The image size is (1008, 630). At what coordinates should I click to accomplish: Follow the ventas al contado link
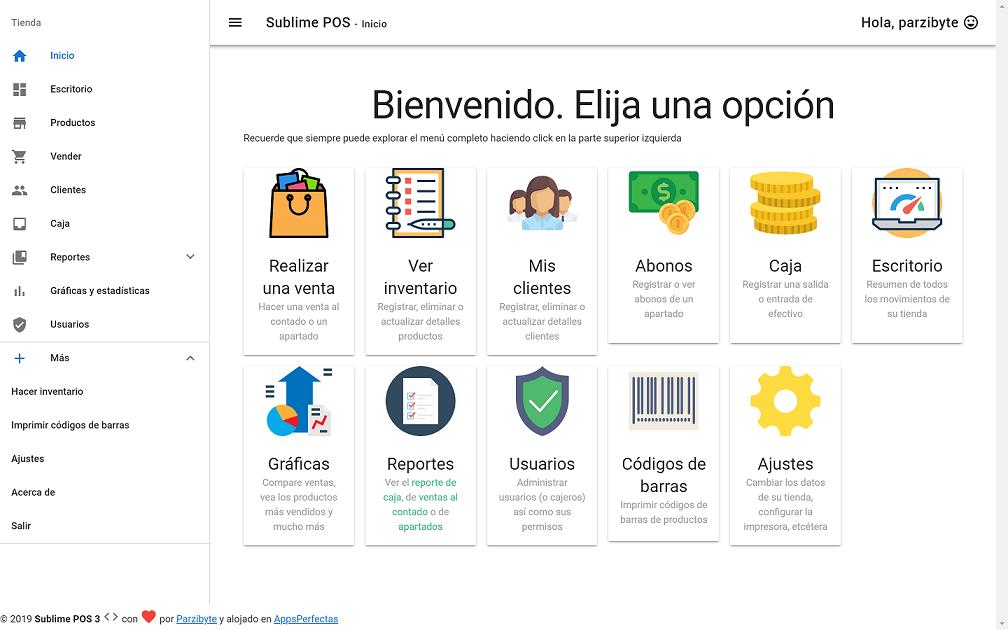(425, 505)
